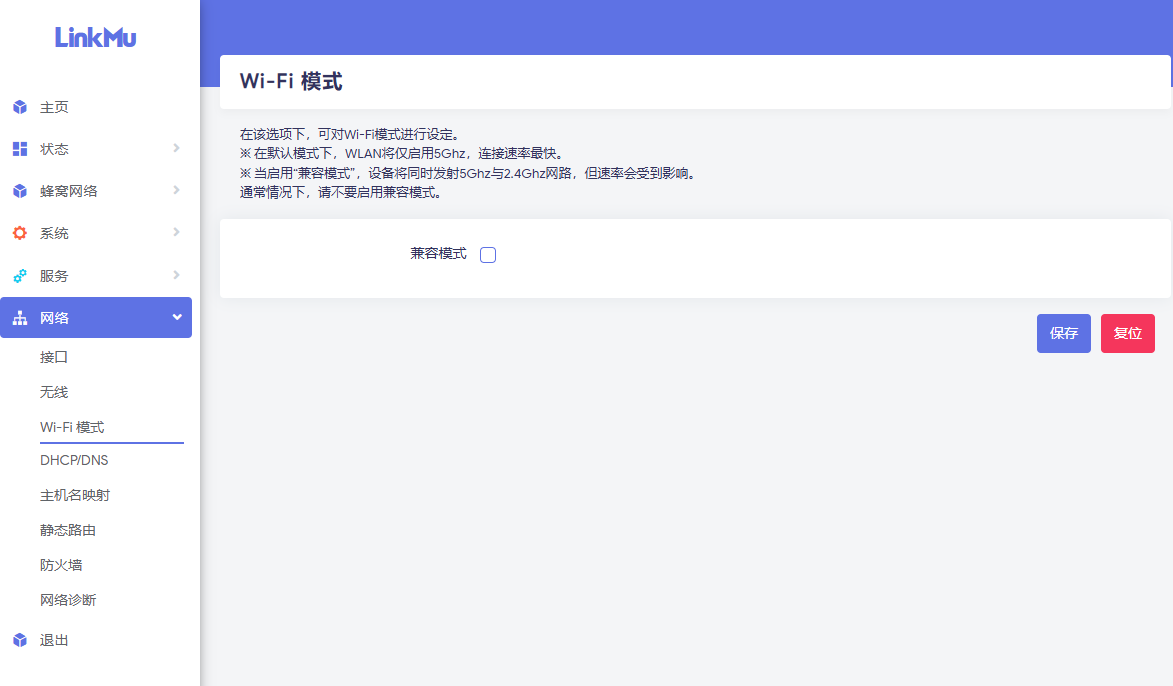
Task: Open the 无线 submenu item
Action: click(x=54, y=392)
